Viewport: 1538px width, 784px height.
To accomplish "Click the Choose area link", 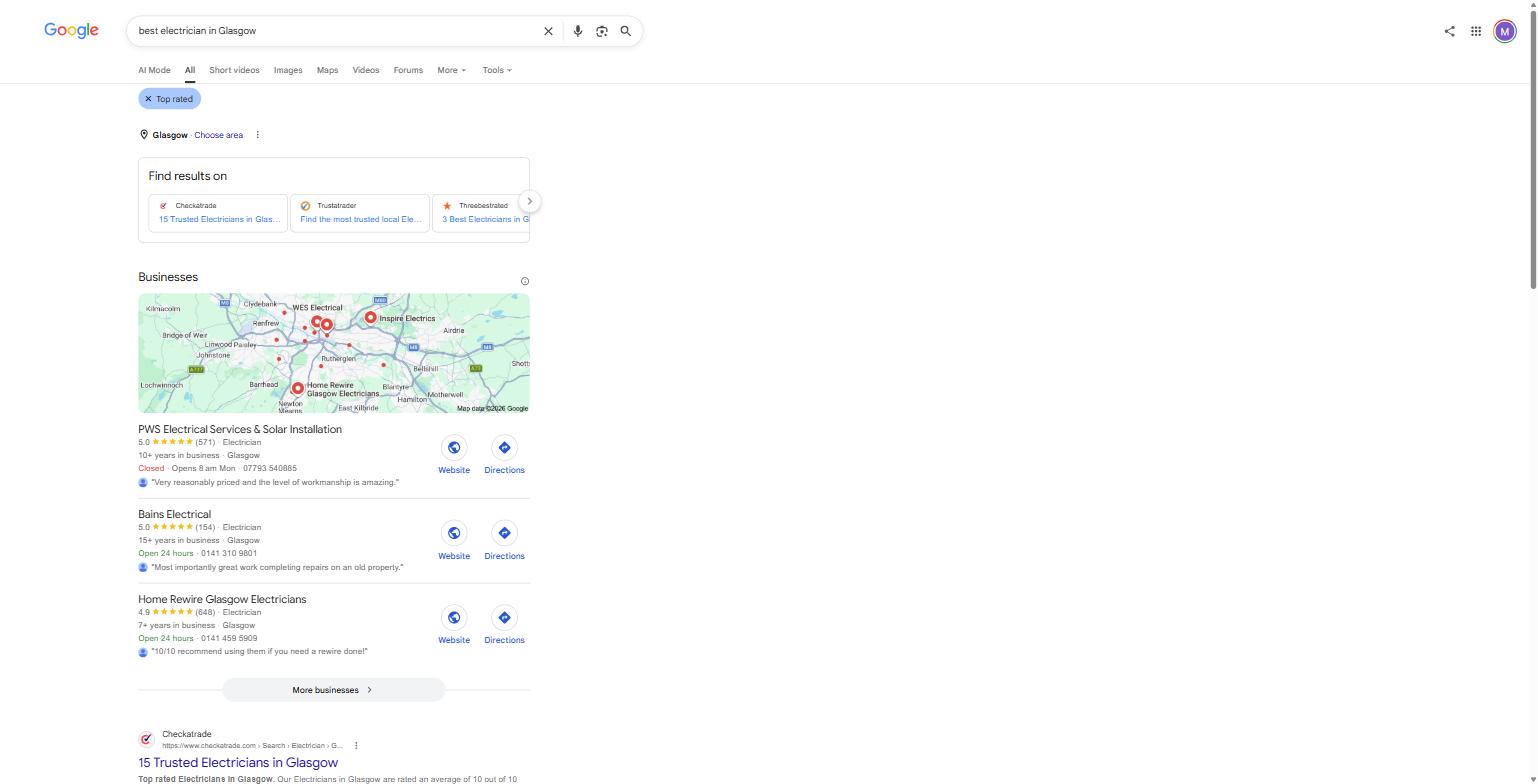I will (218, 135).
